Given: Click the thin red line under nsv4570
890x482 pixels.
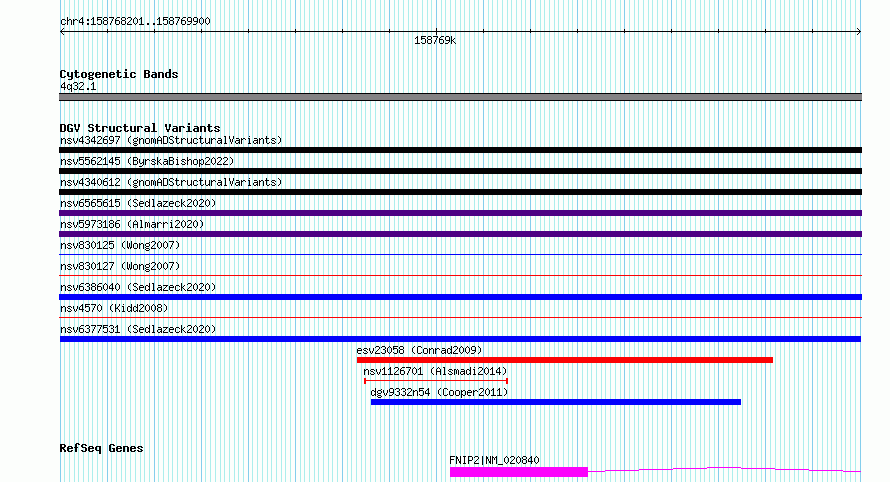Looking at the screenshot, I should (460, 317).
